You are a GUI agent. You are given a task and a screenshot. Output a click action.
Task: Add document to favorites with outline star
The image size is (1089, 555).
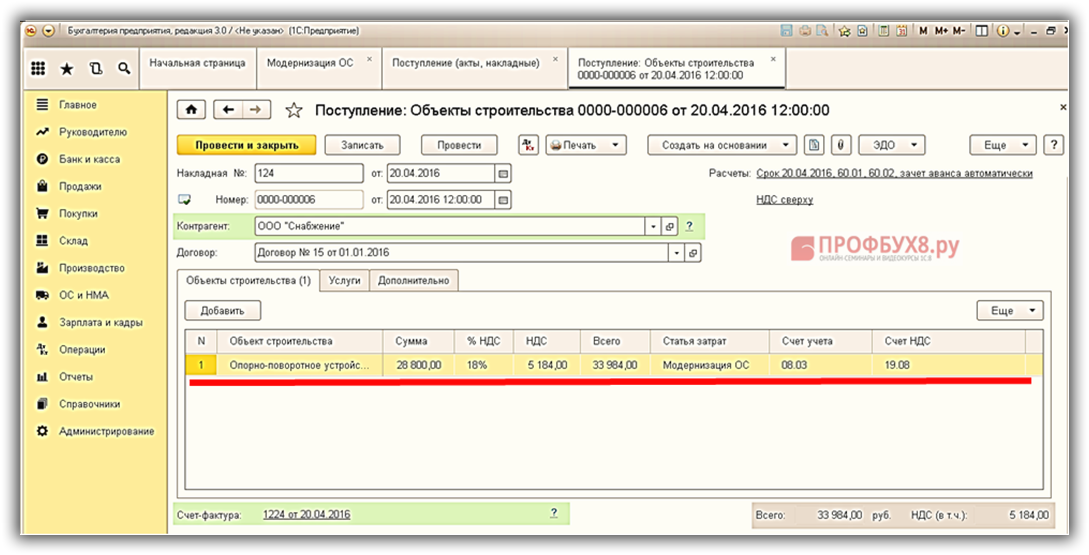[294, 110]
